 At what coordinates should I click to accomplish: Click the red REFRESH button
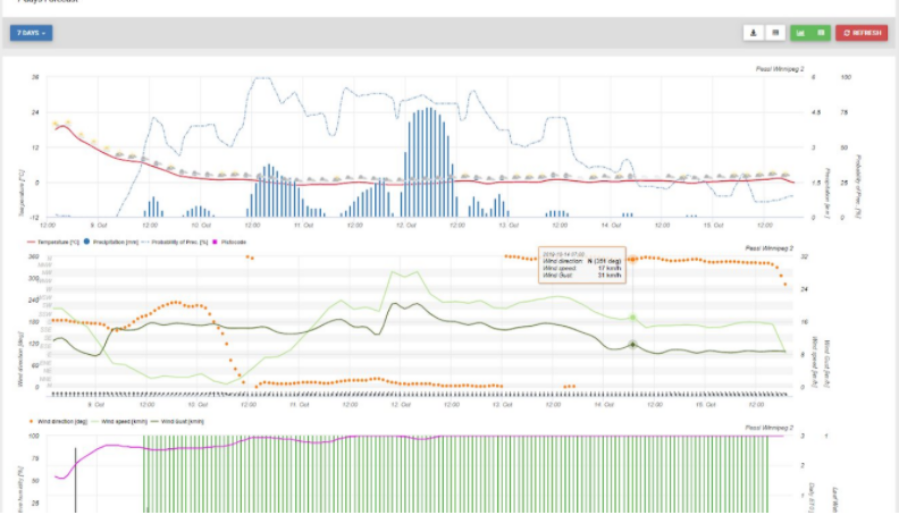pos(862,33)
